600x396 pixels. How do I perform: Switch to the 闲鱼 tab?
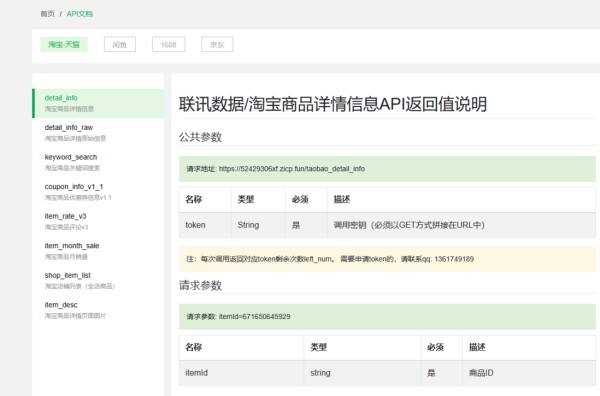tap(120, 44)
